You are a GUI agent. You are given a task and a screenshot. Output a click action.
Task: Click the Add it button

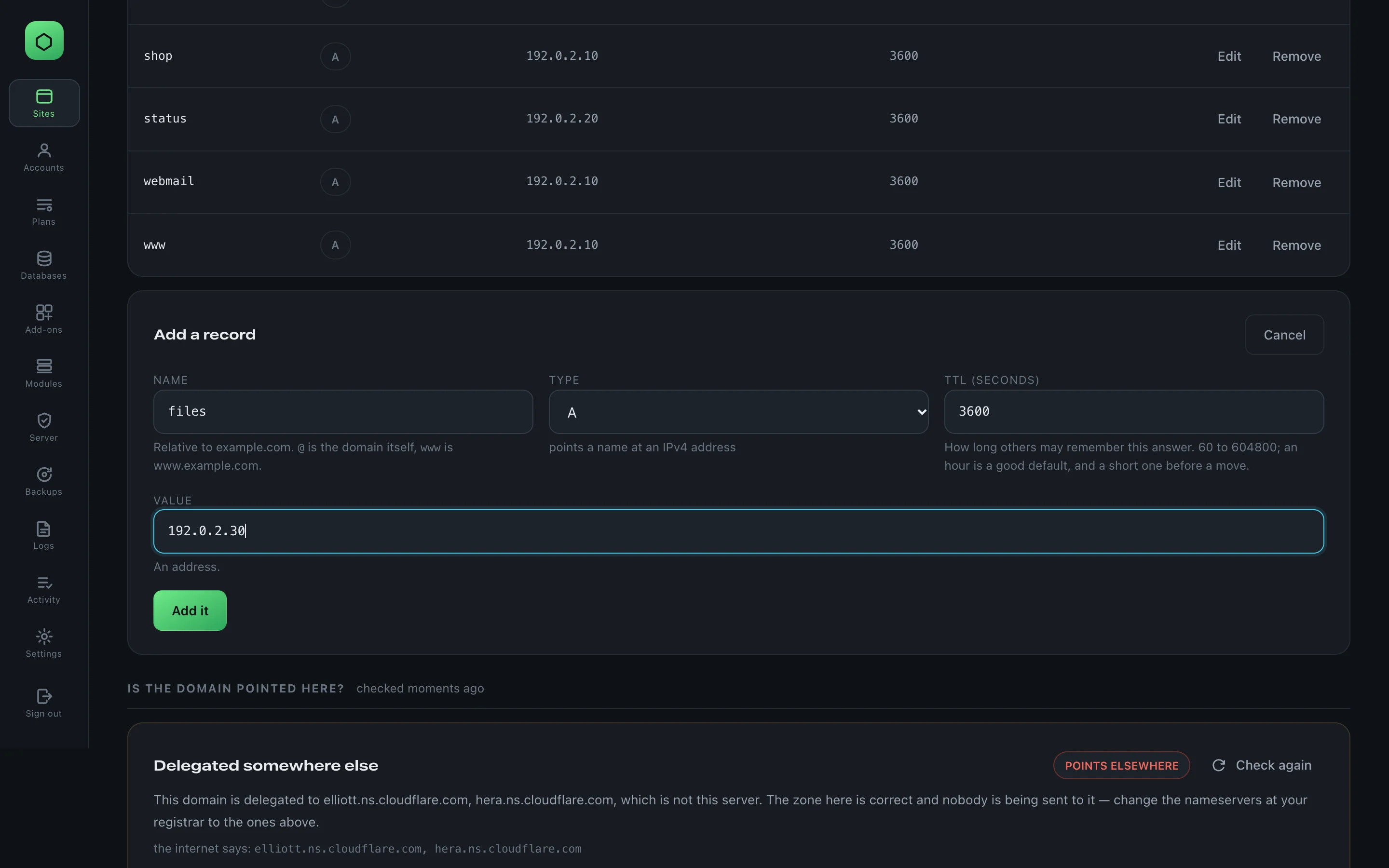click(190, 611)
